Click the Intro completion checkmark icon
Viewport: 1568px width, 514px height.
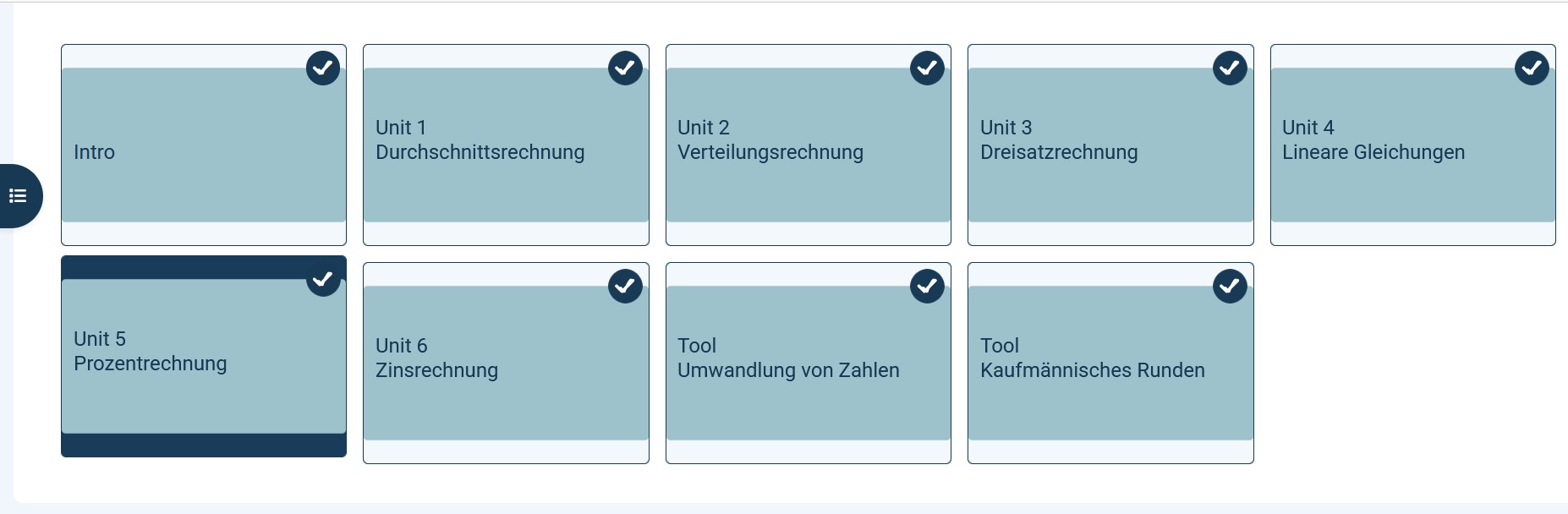(323, 68)
